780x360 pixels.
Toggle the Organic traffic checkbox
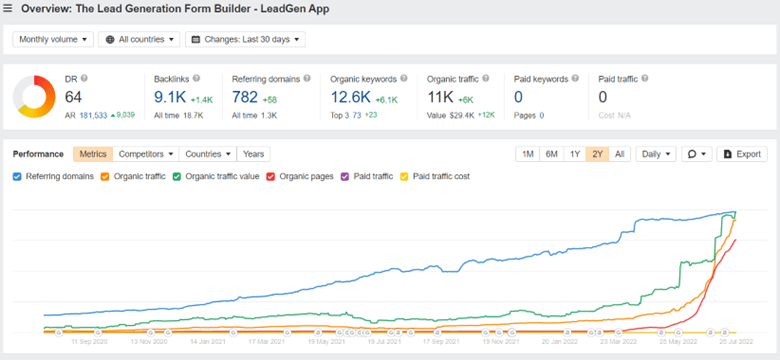click(104, 176)
